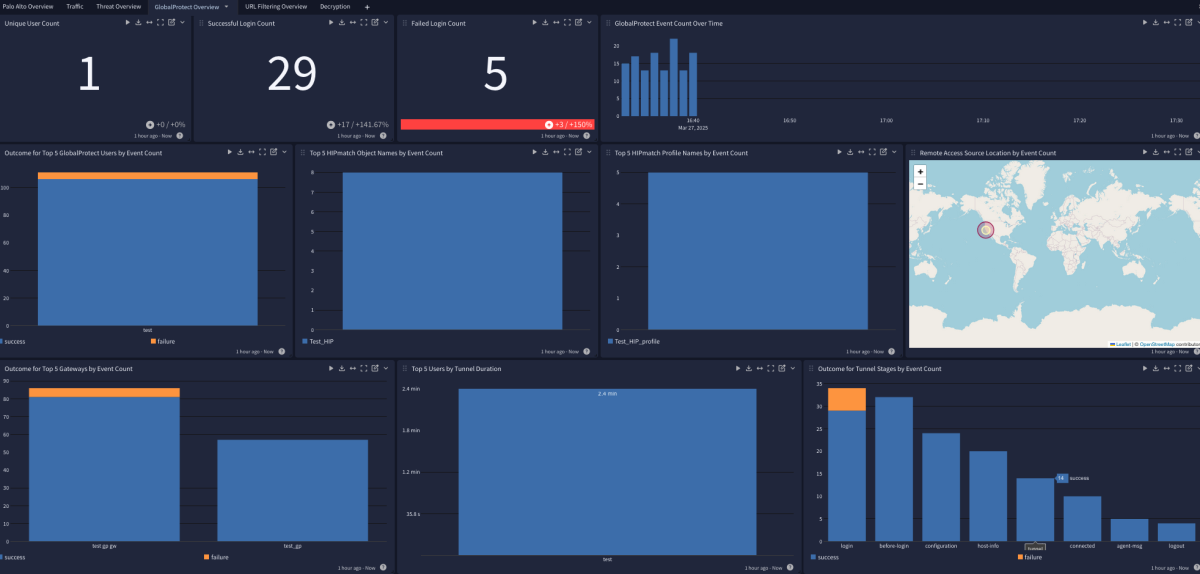Open Top 5 HIPmatch Profile Names options chevron
This screenshot has height=574, width=1200.
895,152
